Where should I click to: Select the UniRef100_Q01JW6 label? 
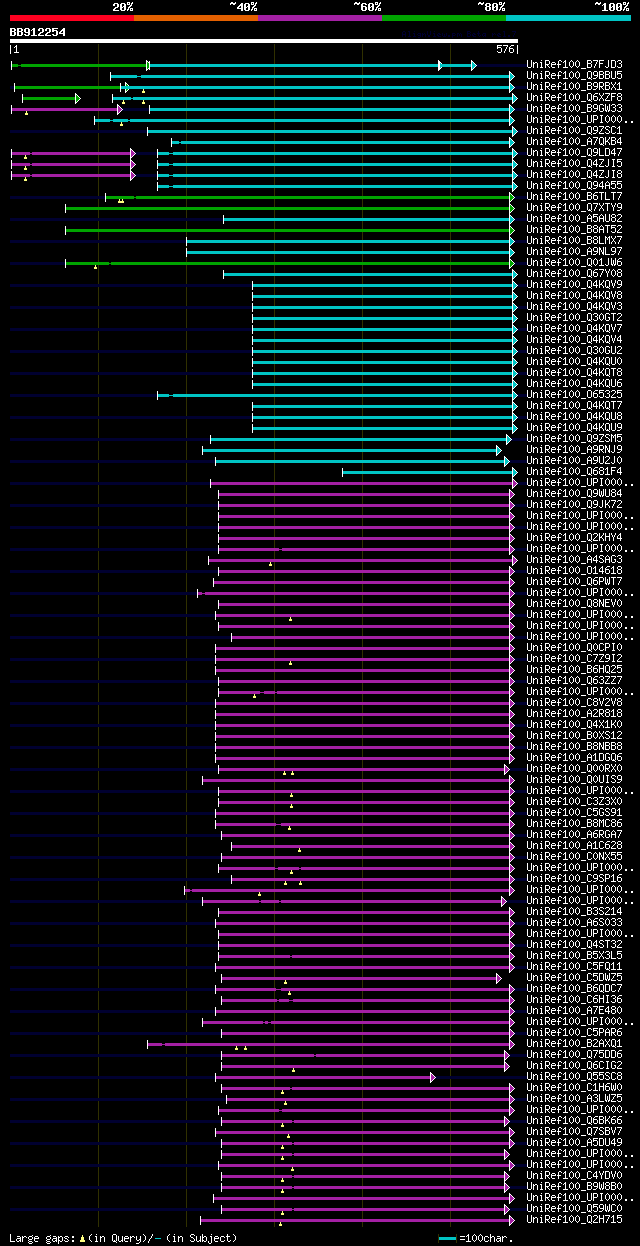[x=574, y=262]
